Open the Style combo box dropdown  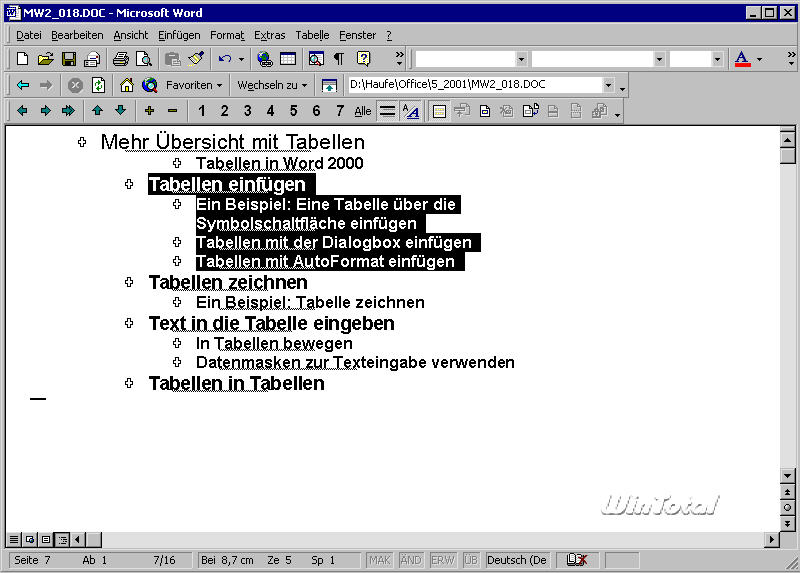521,60
